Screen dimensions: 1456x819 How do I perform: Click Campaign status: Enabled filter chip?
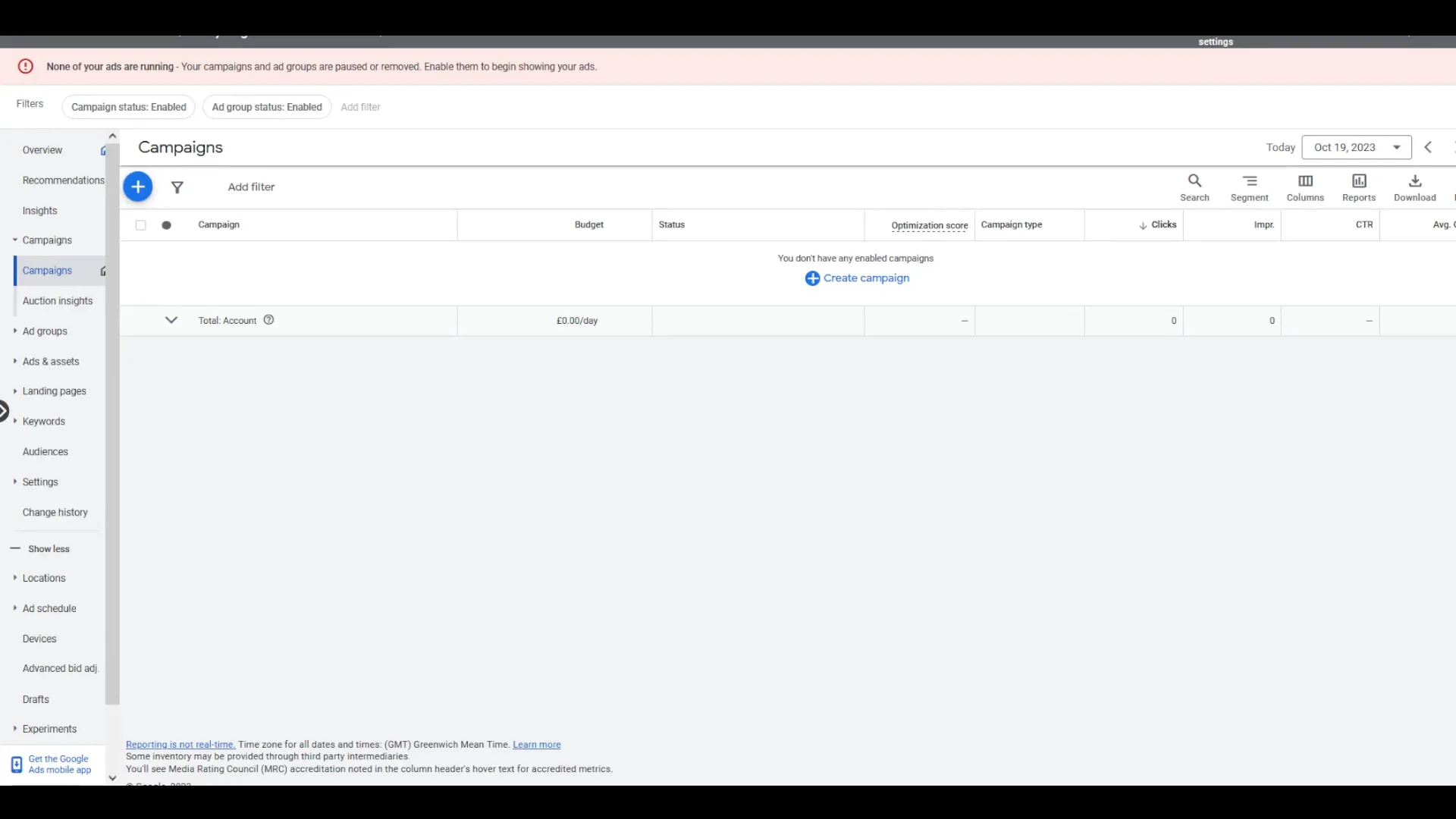129,107
